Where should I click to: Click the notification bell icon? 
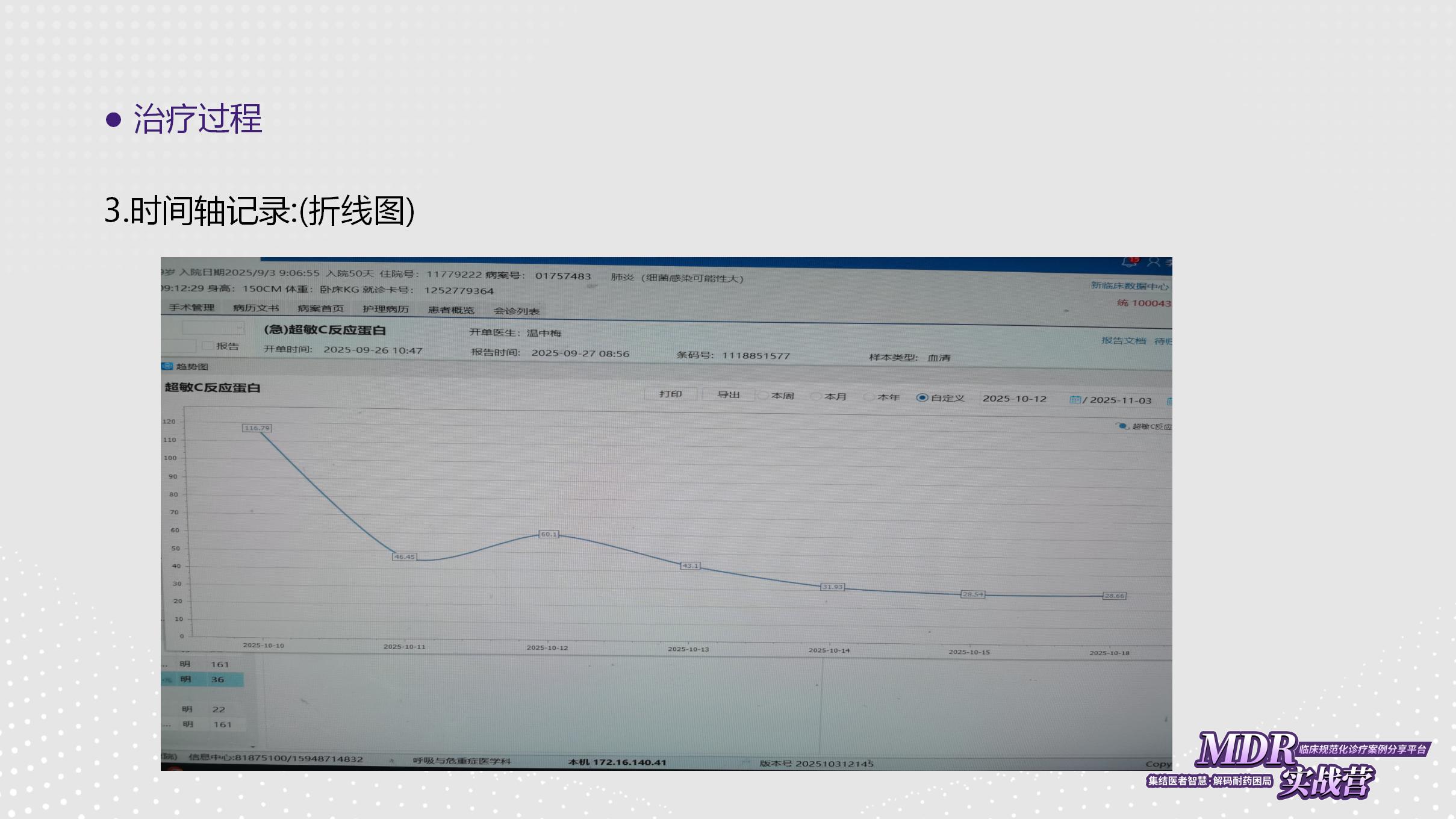tap(1130, 262)
